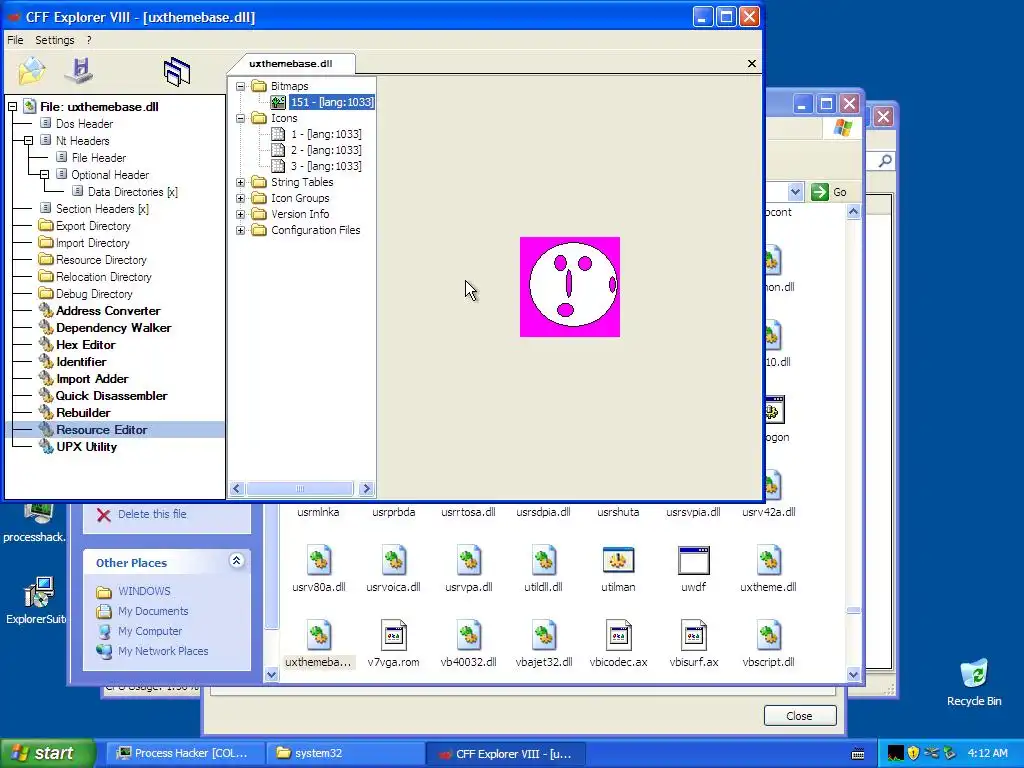
Task: Select the File Header node
Action: point(99,158)
